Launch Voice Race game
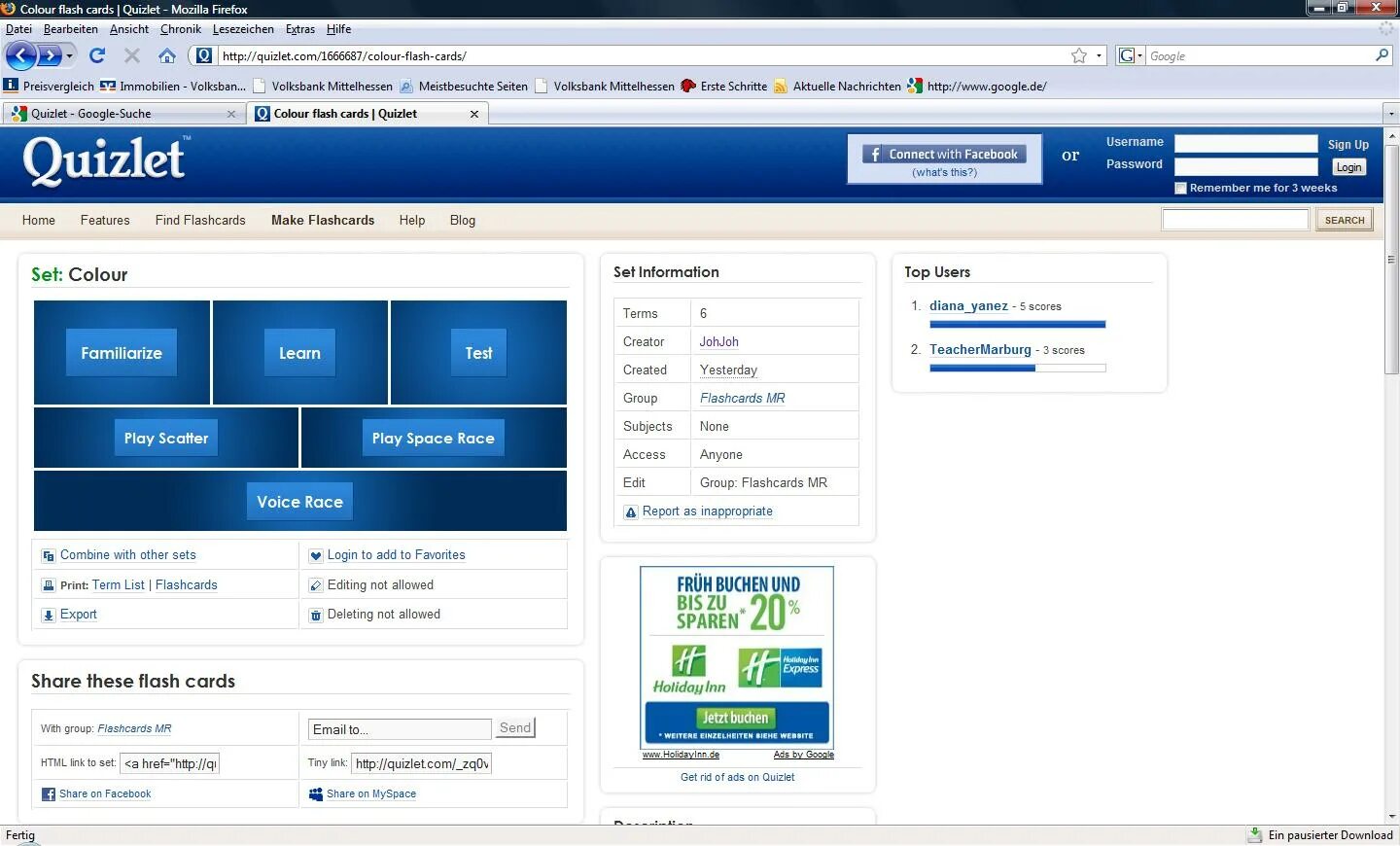The width and height of the screenshot is (1400, 846). click(x=299, y=502)
